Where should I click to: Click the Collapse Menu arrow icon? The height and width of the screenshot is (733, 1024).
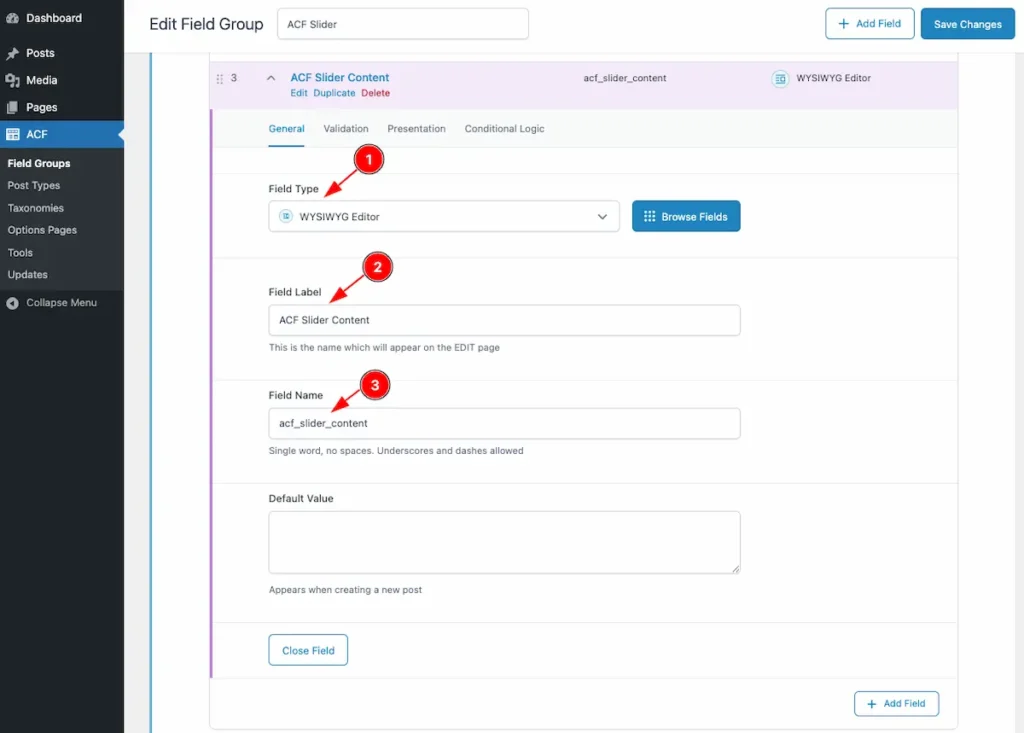13,303
